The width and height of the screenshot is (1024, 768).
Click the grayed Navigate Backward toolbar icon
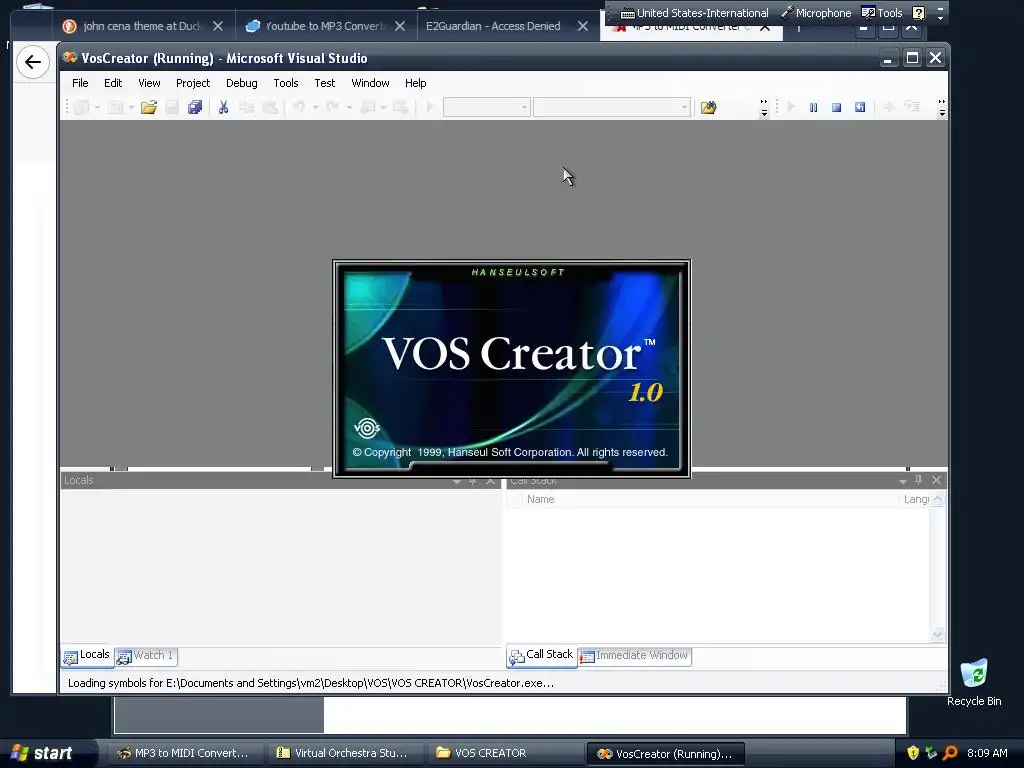pos(366,107)
